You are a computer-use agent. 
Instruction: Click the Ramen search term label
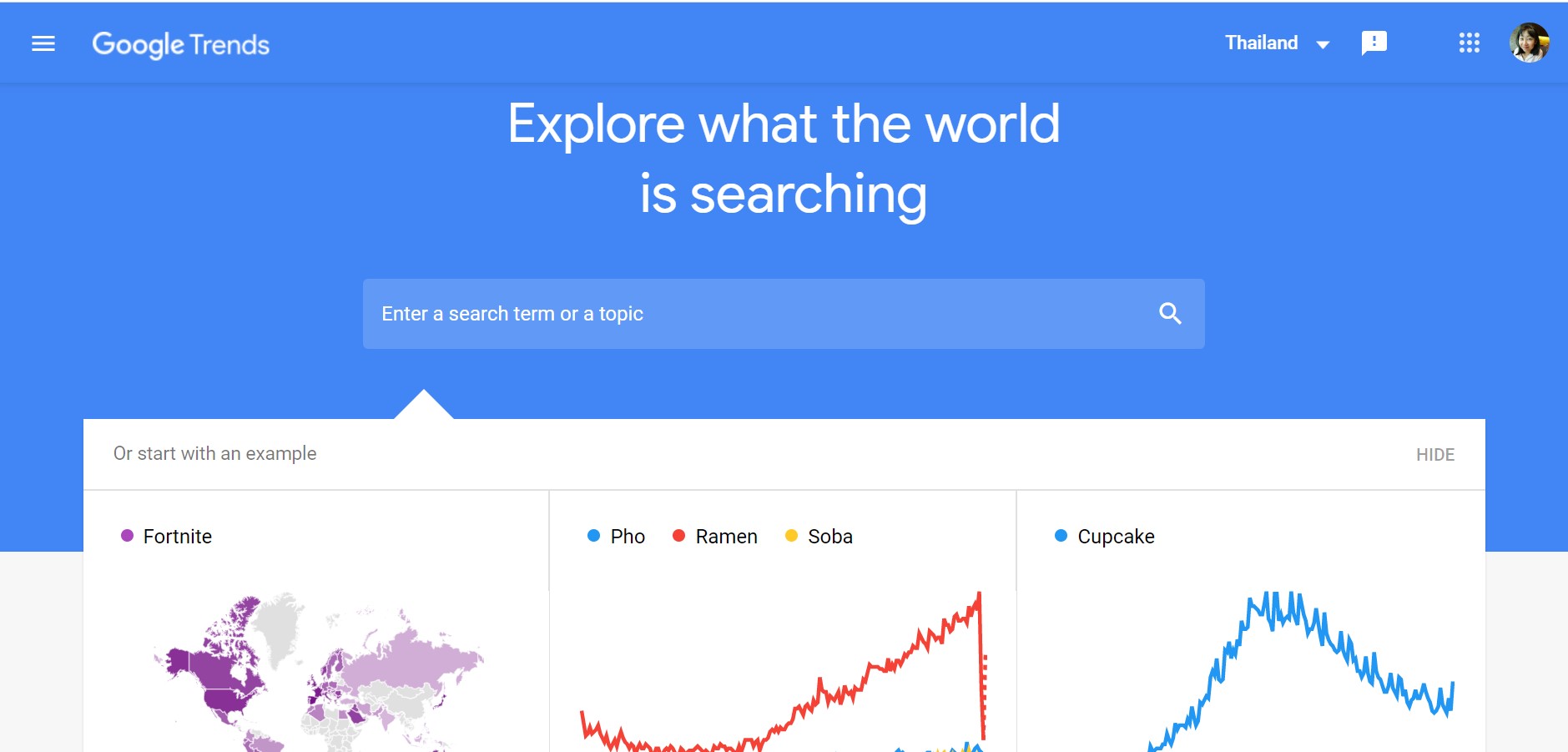(x=726, y=537)
